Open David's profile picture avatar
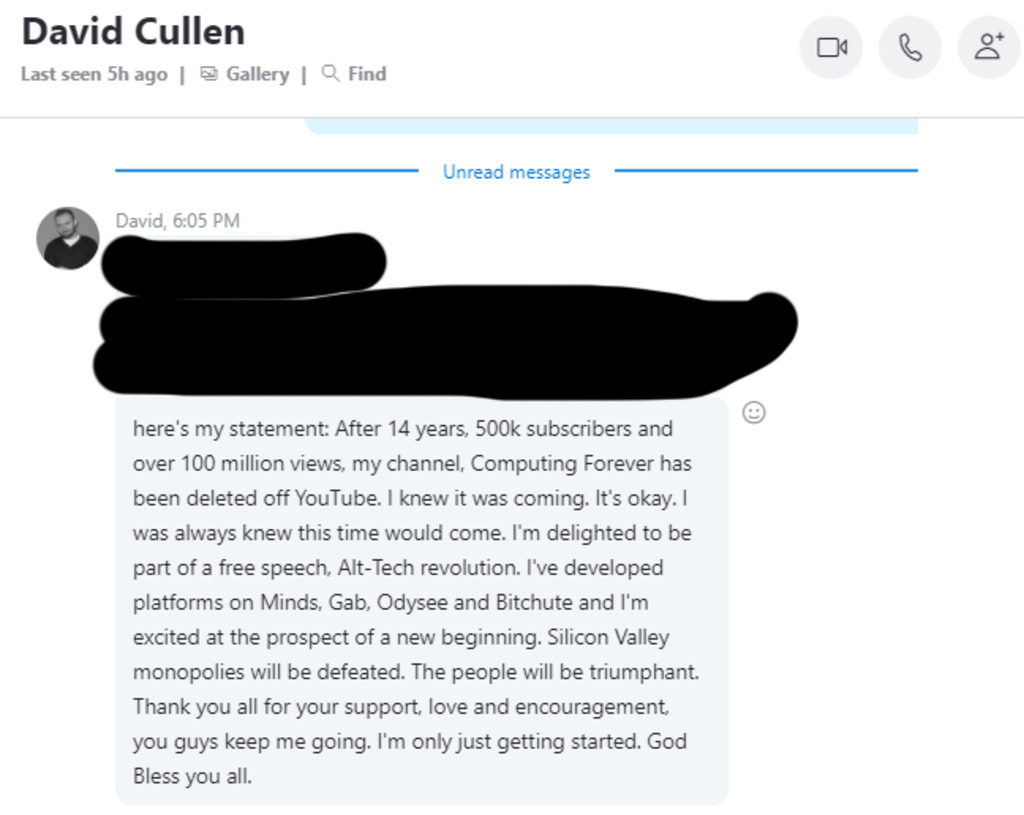This screenshot has width=1024, height=815. [68, 238]
